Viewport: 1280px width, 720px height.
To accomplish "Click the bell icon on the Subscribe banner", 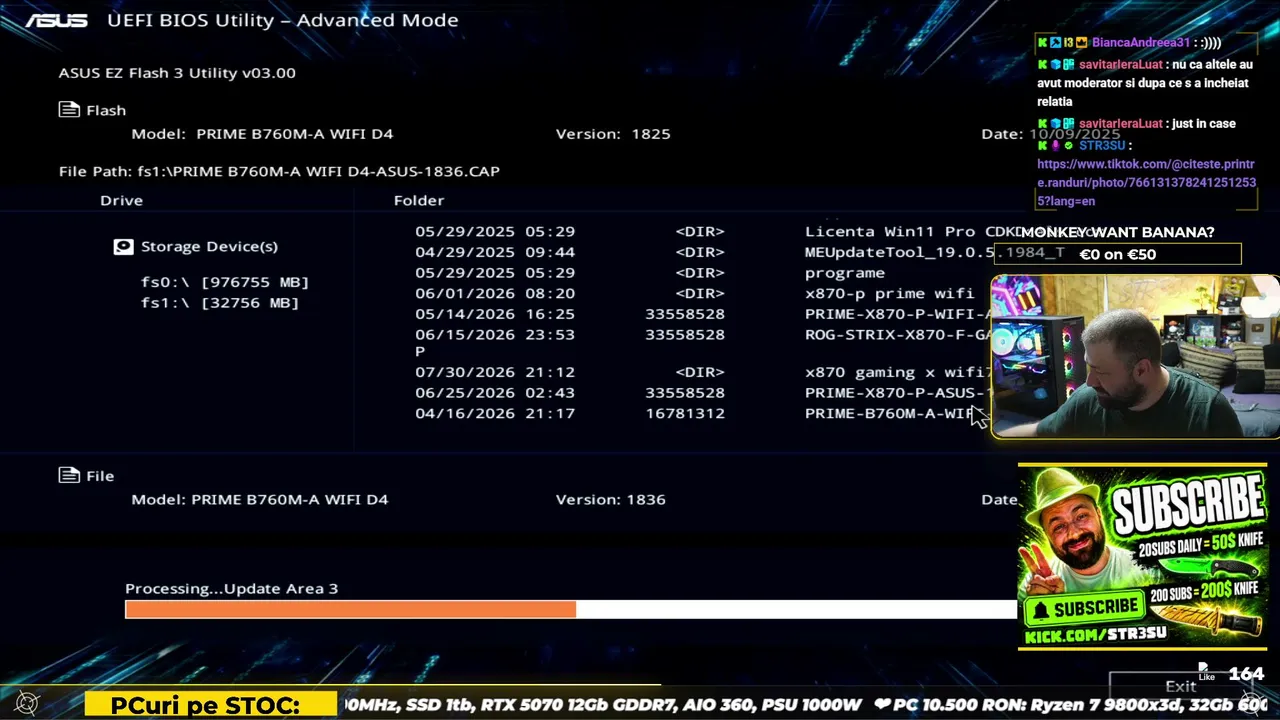I will [x=1041, y=609].
